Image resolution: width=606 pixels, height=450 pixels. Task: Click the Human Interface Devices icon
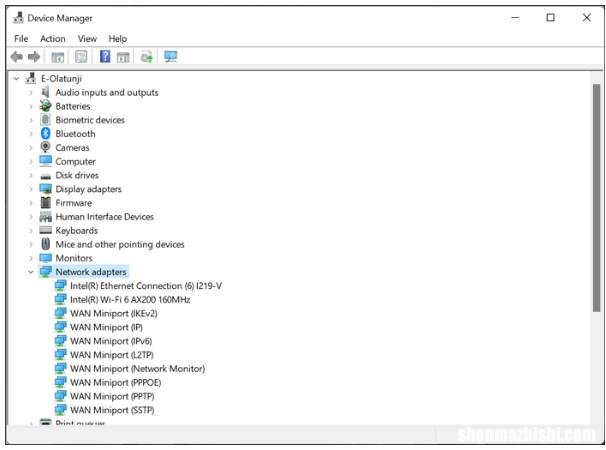pyautogui.click(x=46, y=216)
